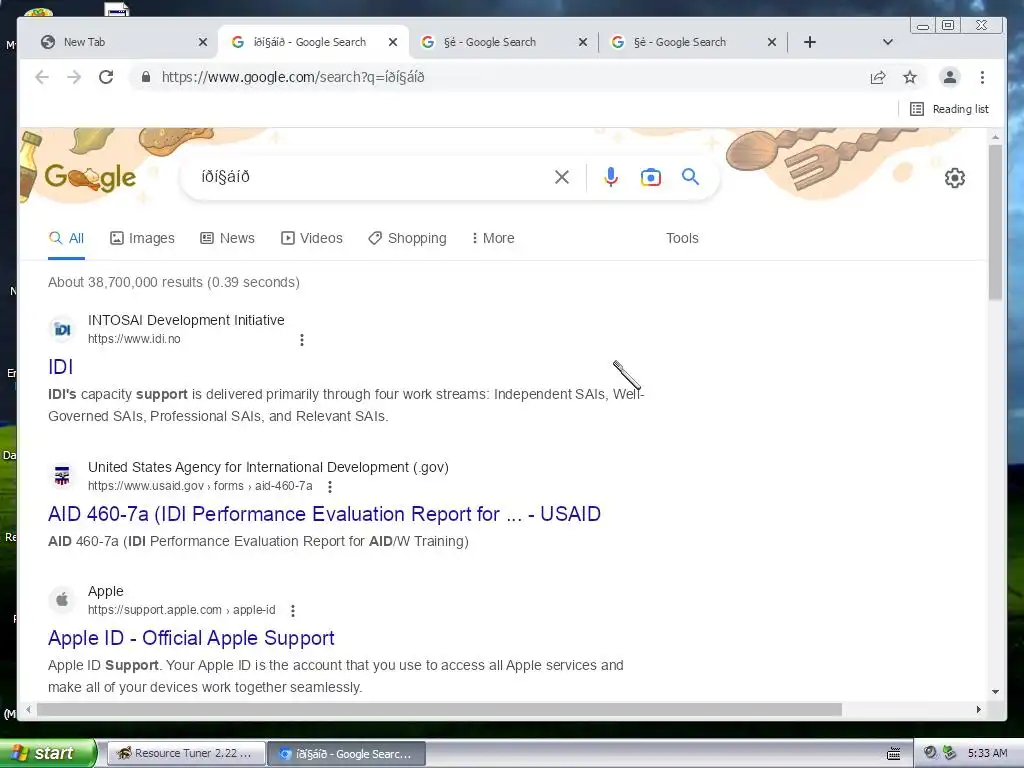Click the IDI site favicon
The image size is (1024, 768).
(x=62, y=330)
